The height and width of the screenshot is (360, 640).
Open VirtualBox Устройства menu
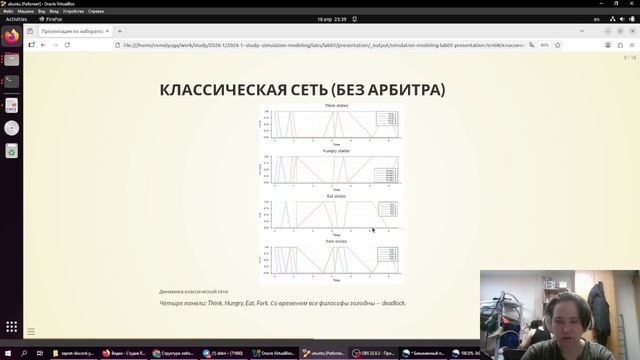(73, 11)
